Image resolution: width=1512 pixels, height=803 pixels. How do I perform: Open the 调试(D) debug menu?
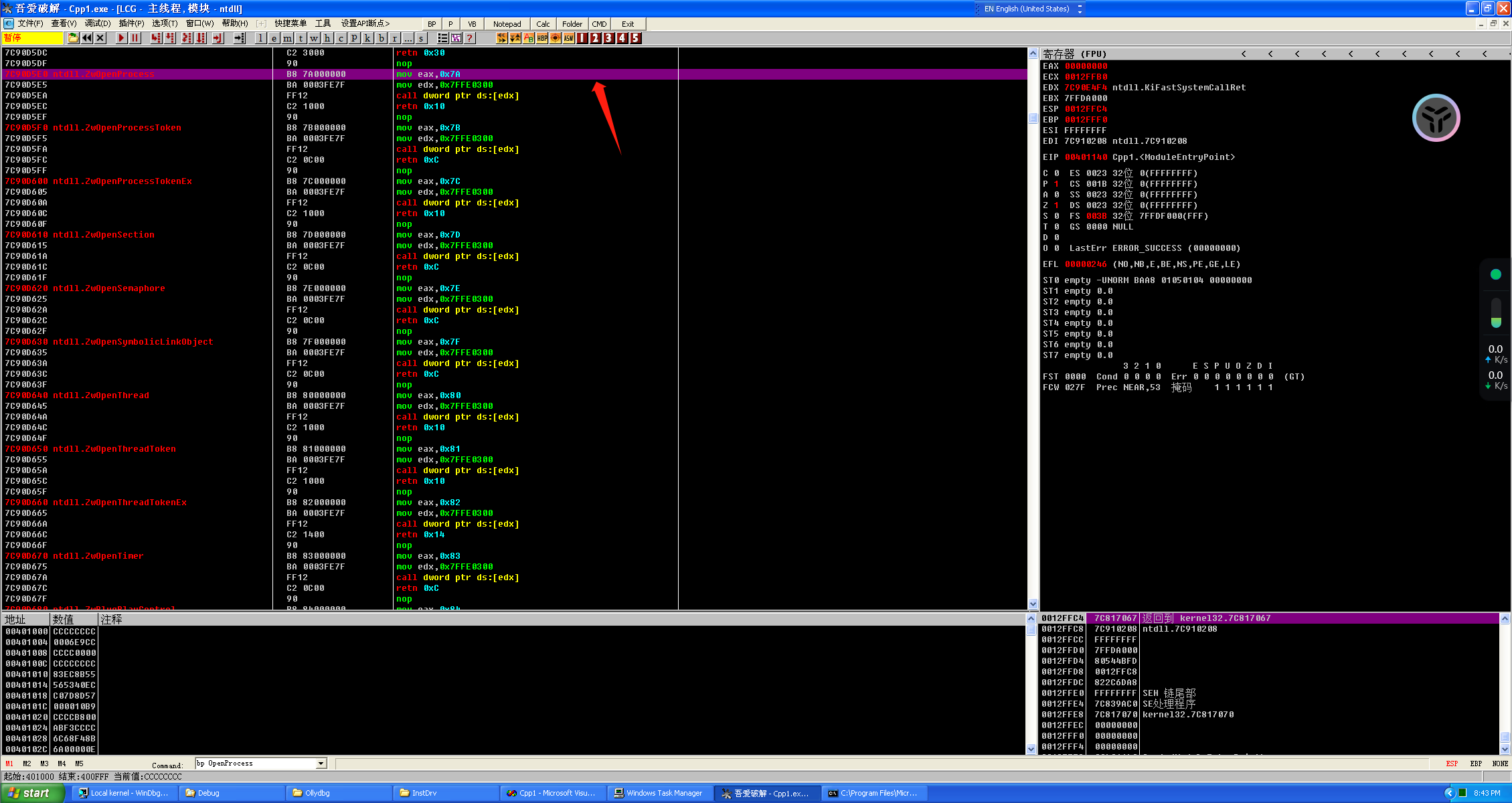pos(98,23)
